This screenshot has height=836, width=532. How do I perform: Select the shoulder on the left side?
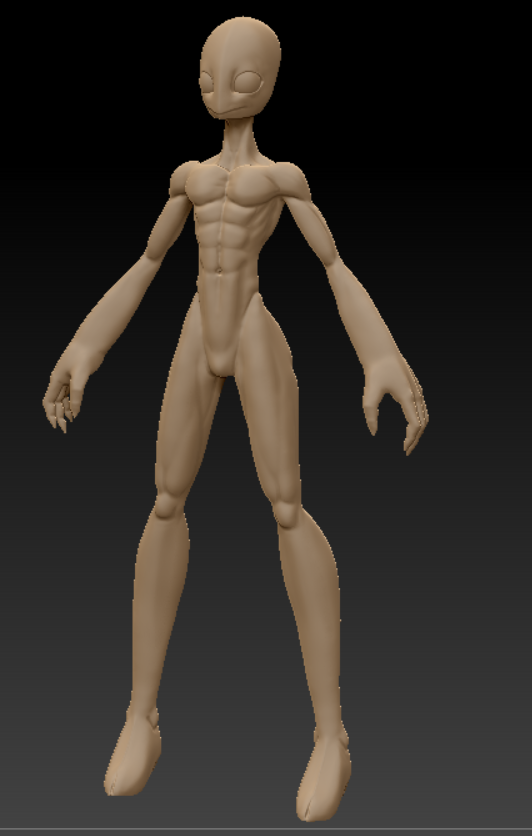[185, 179]
